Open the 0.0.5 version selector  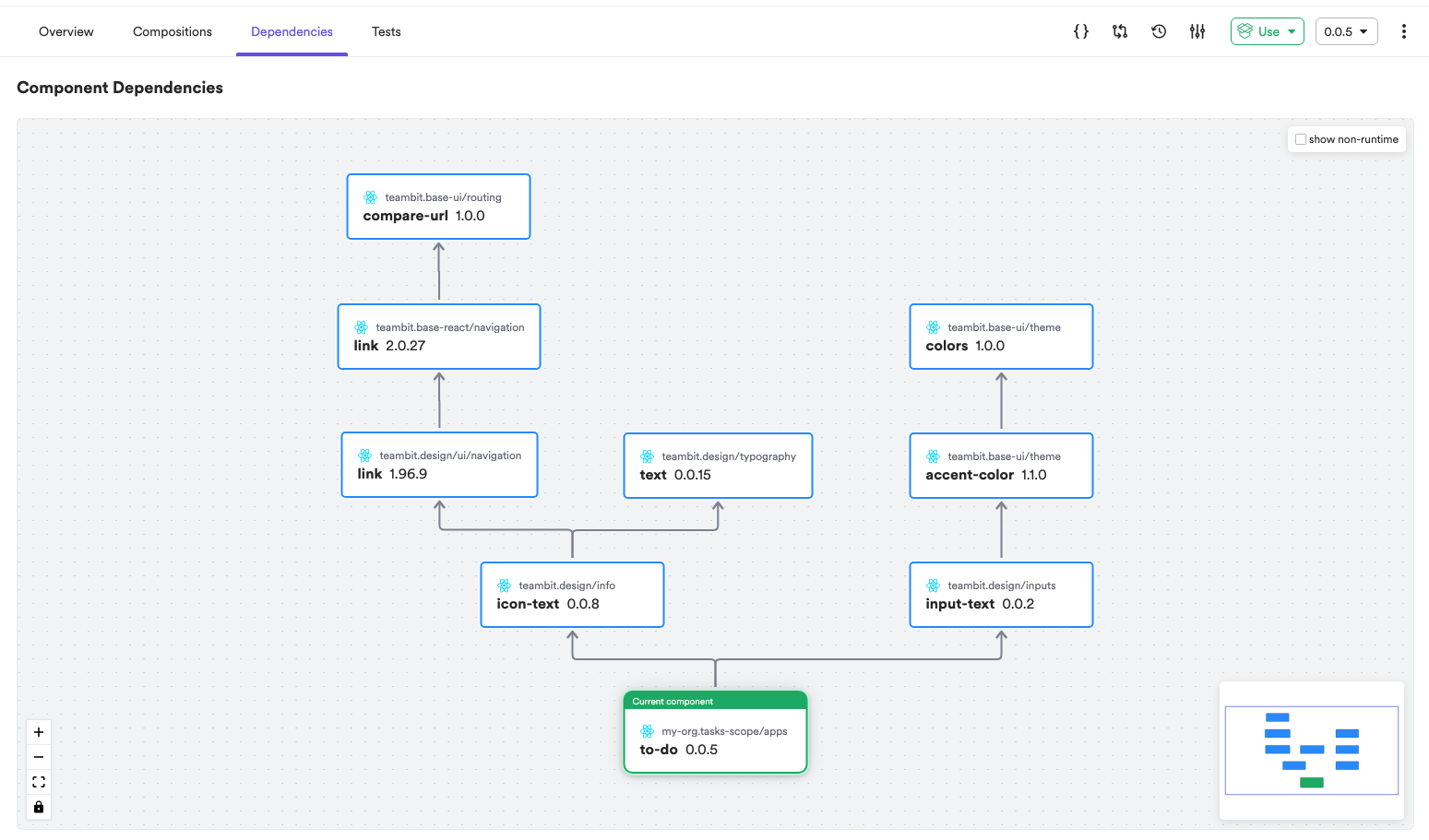[x=1346, y=31]
